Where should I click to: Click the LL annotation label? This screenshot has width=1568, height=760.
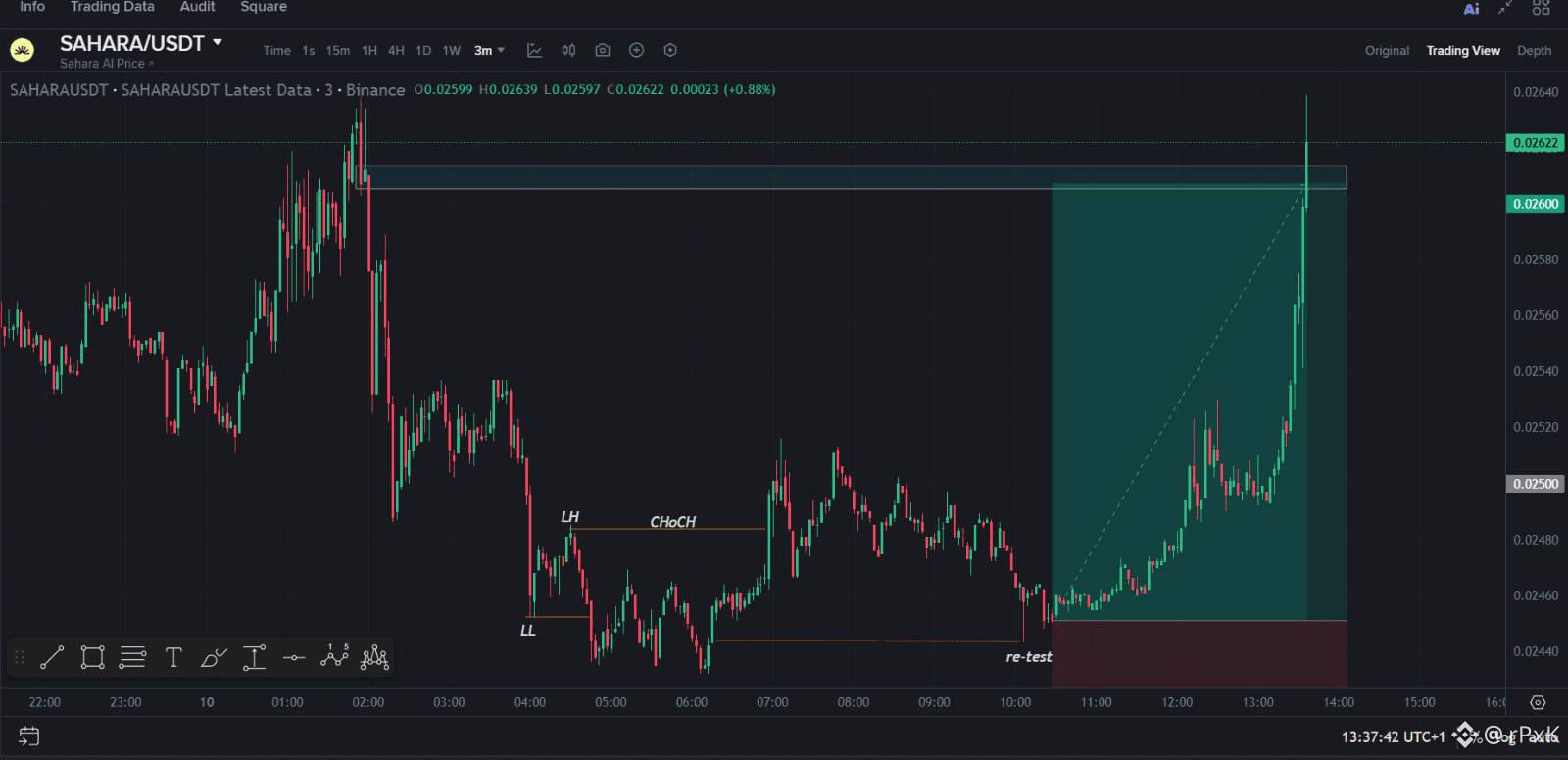pos(527,631)
